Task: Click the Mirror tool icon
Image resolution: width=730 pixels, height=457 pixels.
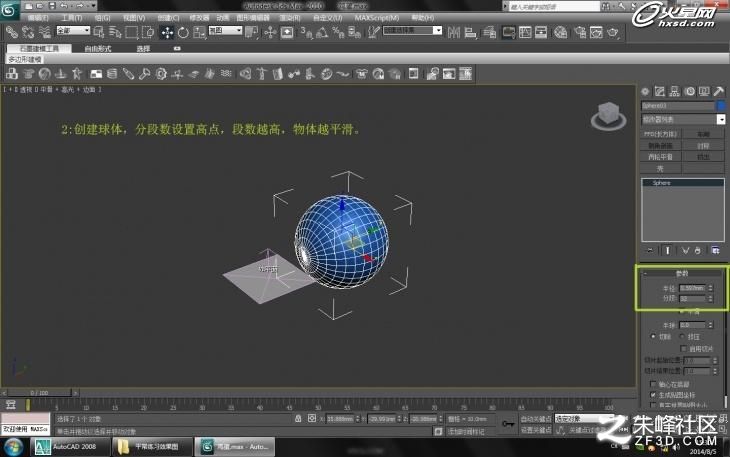Action: 453,32
